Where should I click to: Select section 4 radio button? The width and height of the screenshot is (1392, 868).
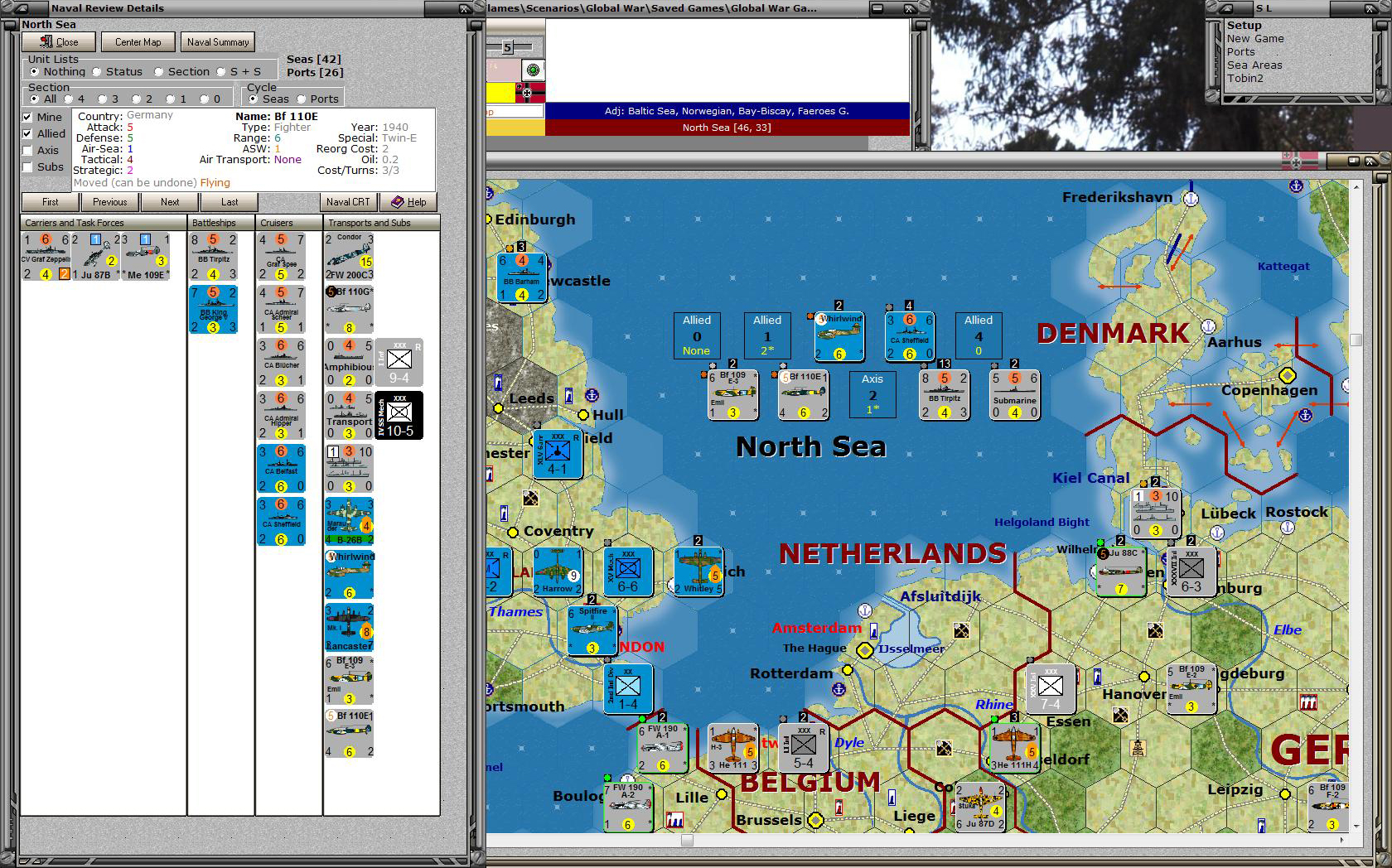(75, 99)
